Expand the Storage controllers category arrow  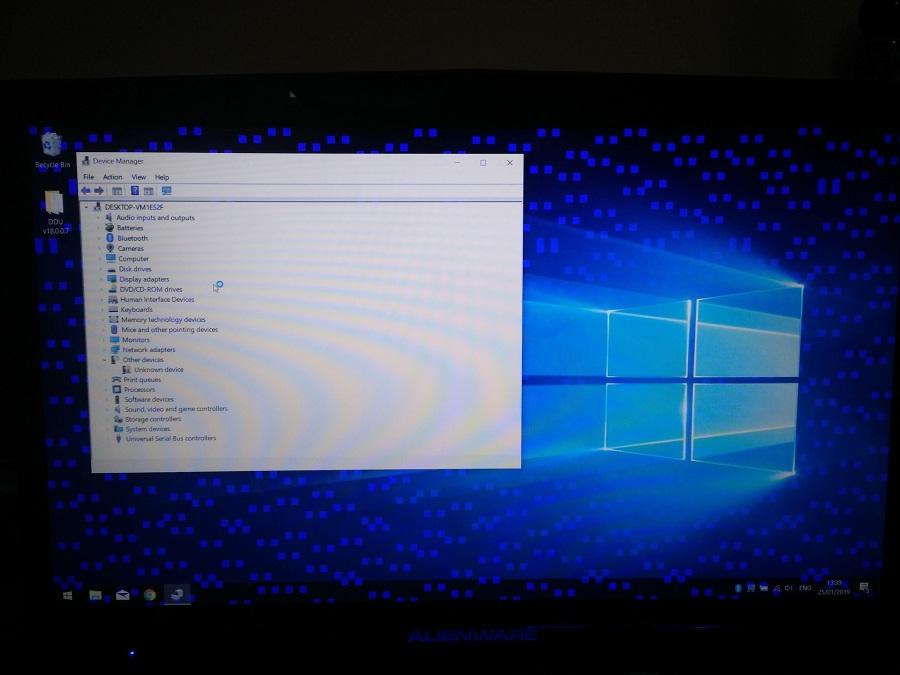coord(108,419)
